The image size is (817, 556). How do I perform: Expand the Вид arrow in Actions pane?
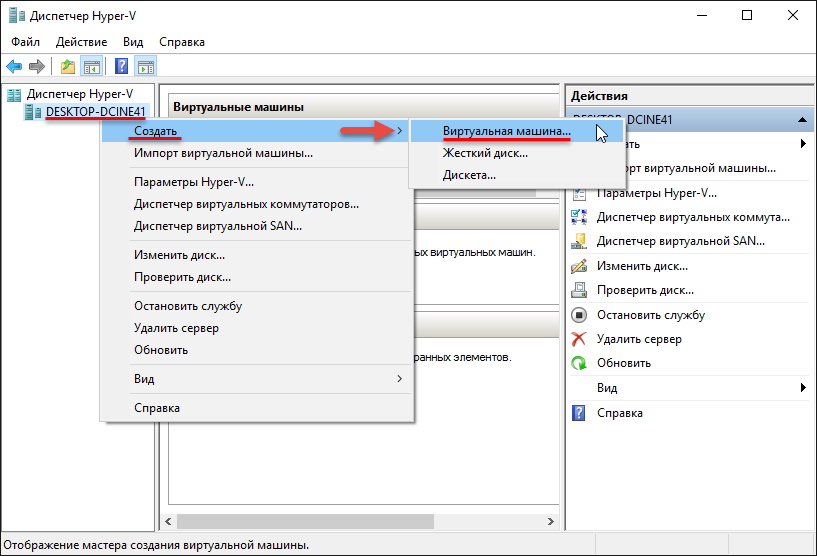pyautogui.click(x=803, y=388)
